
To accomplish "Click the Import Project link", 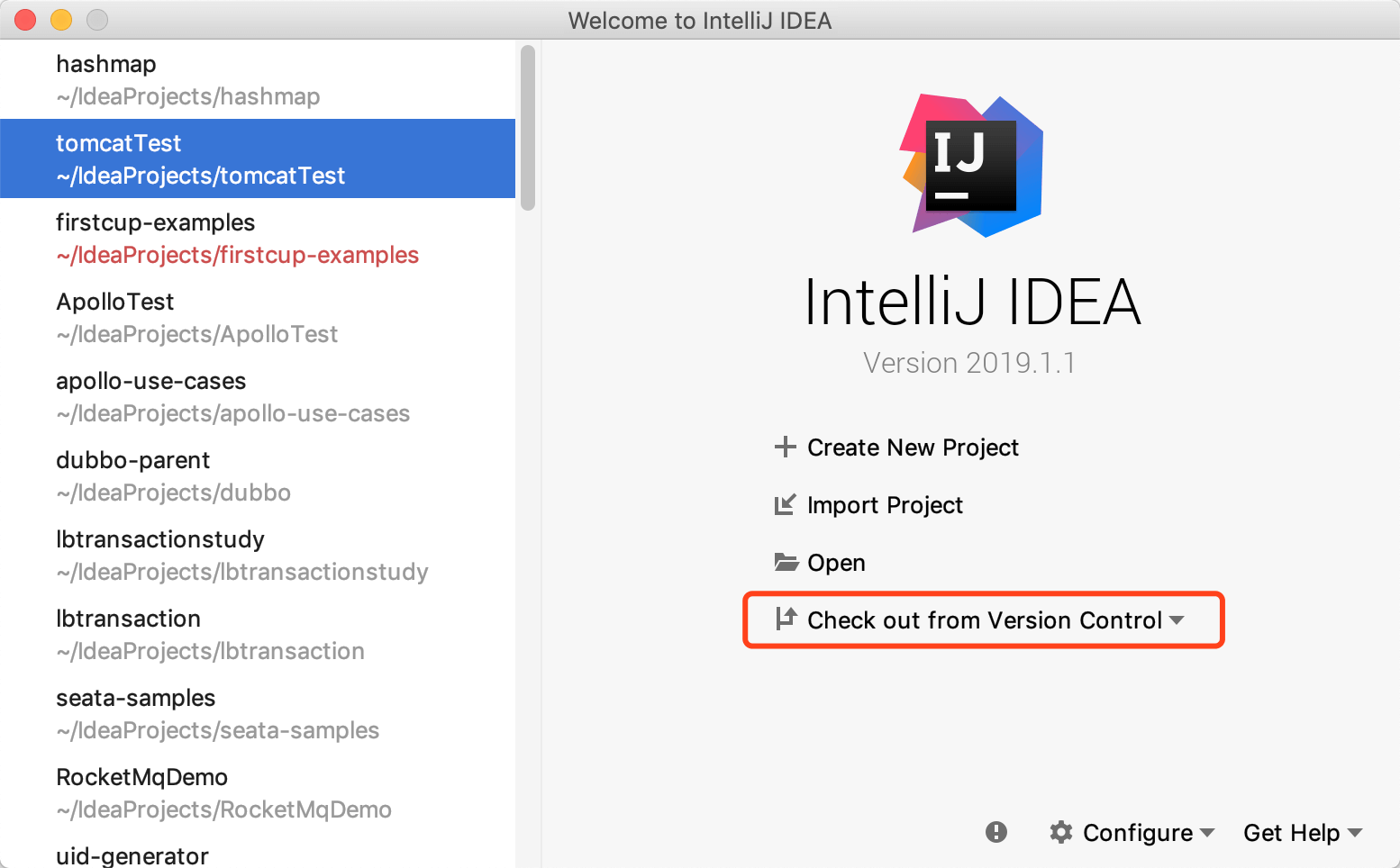I will (x=885, y=505).
